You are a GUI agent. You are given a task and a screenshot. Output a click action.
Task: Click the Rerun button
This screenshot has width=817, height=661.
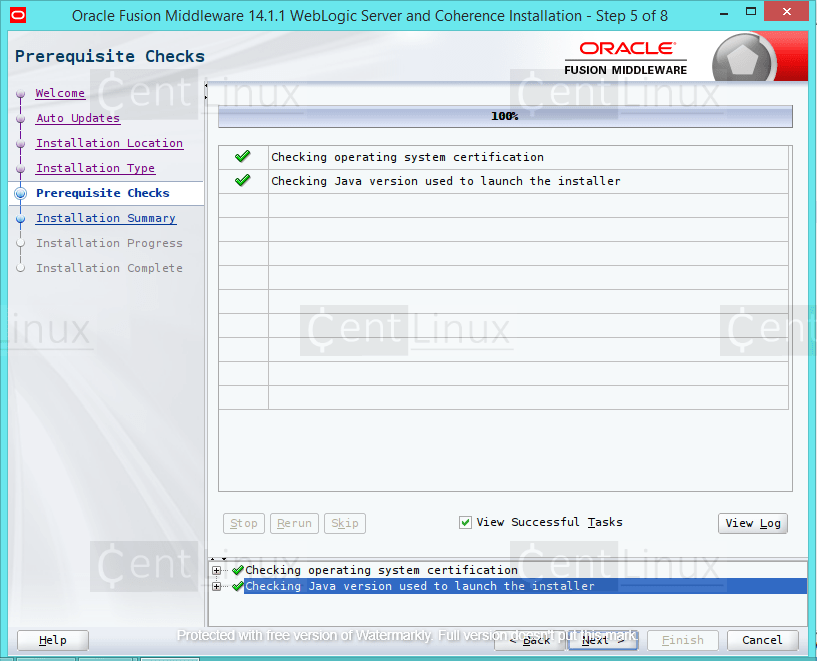[x=294, y=523]
